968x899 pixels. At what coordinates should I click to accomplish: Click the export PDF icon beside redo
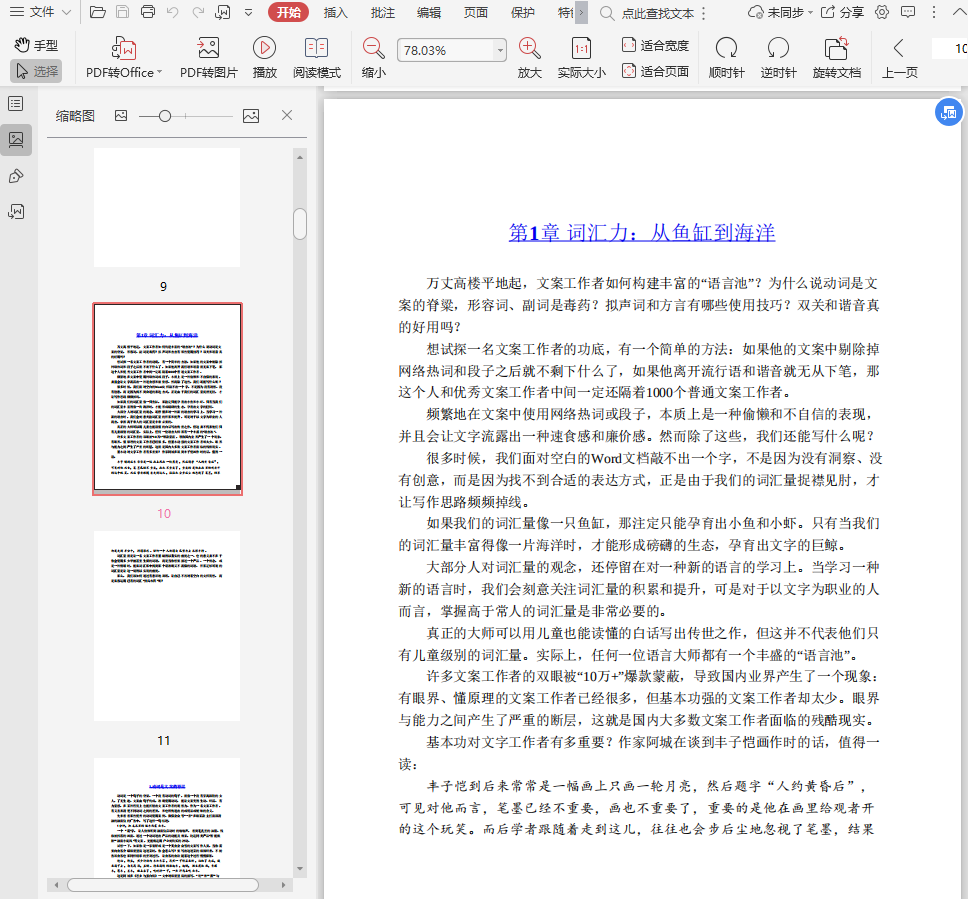coord(223,12)
